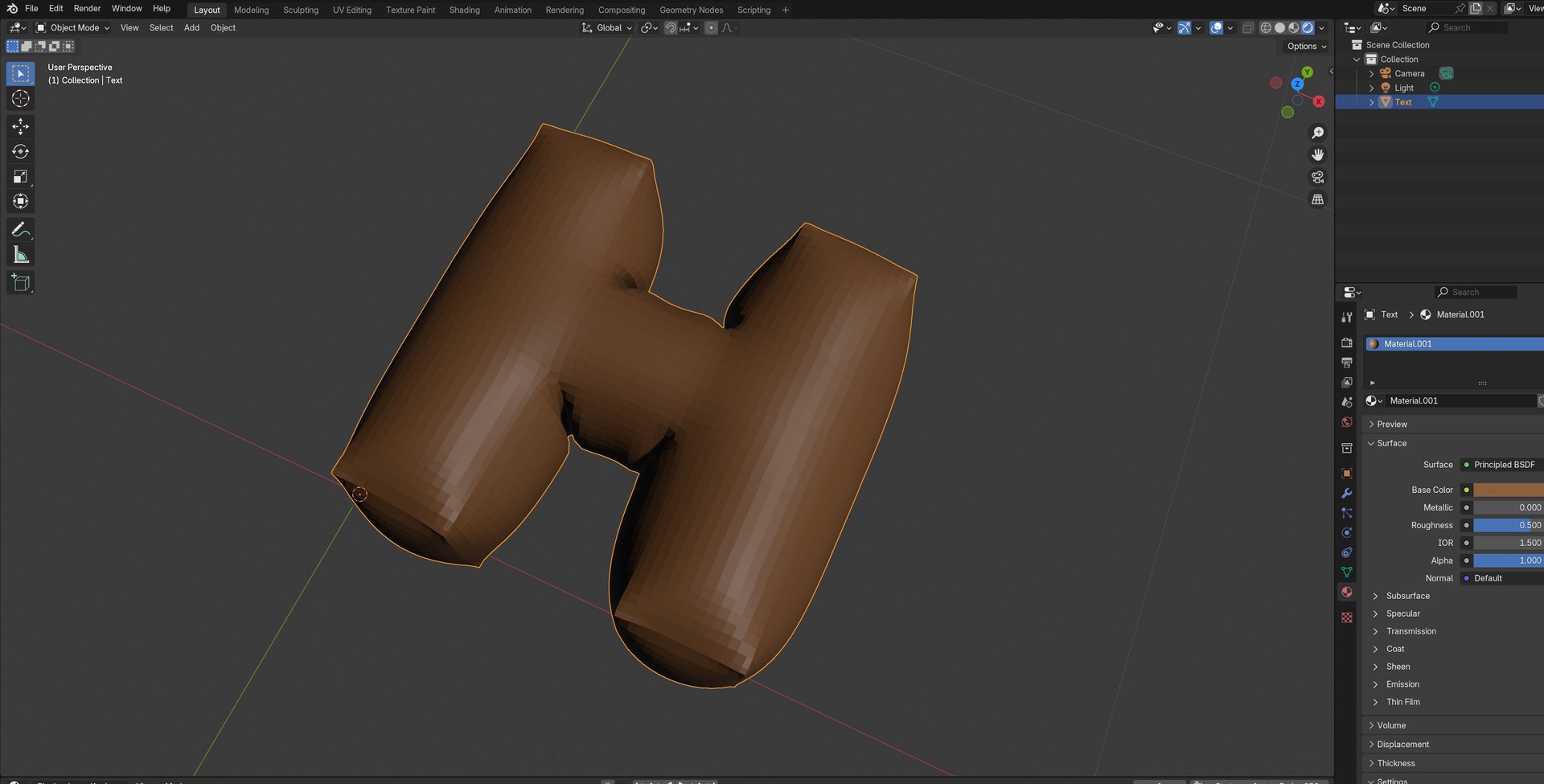
Task: Select the Material.001 slot in list
Action: [x=1454, y=343]
